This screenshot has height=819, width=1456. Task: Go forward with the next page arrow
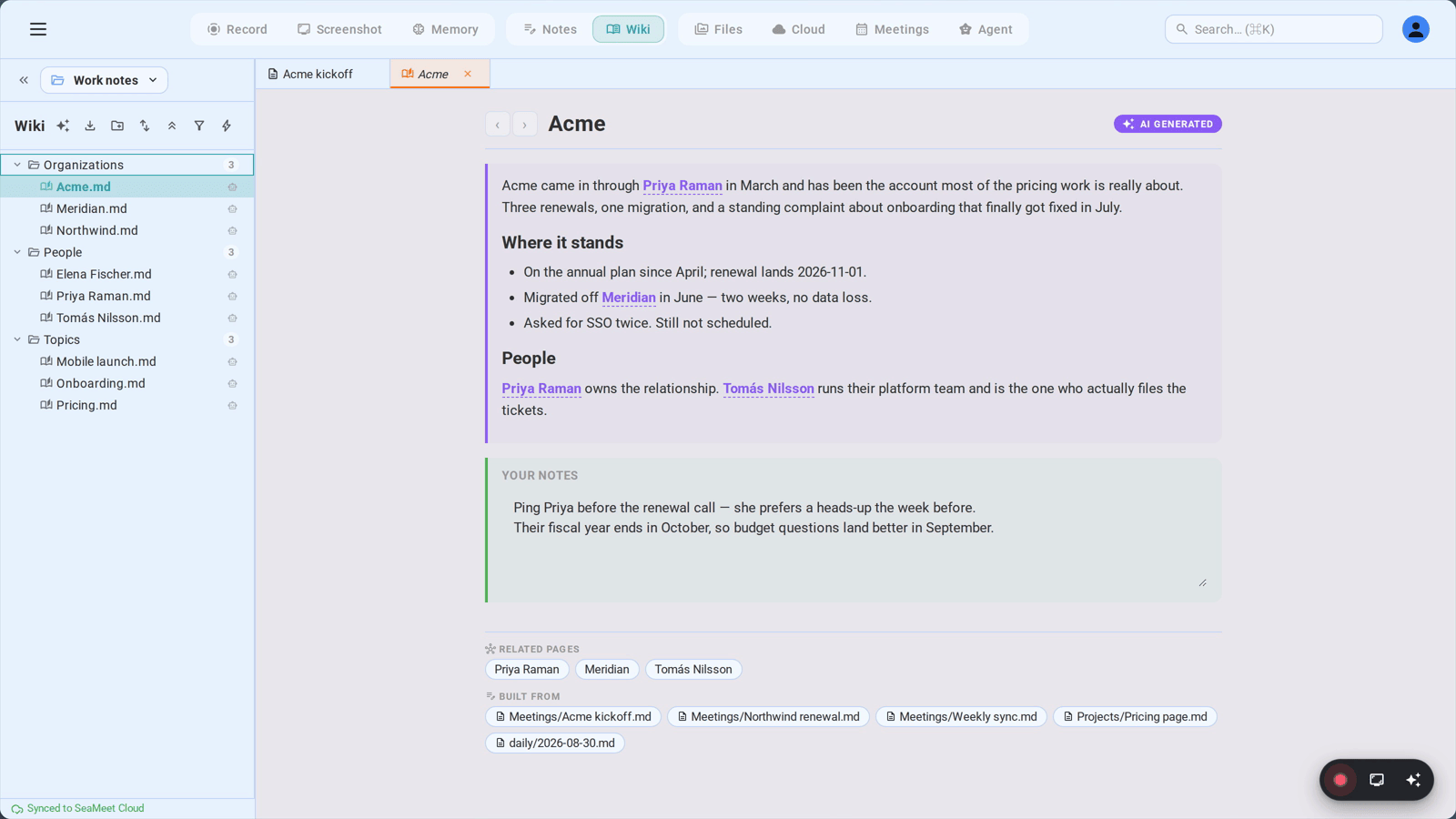(x=525, y=125)
